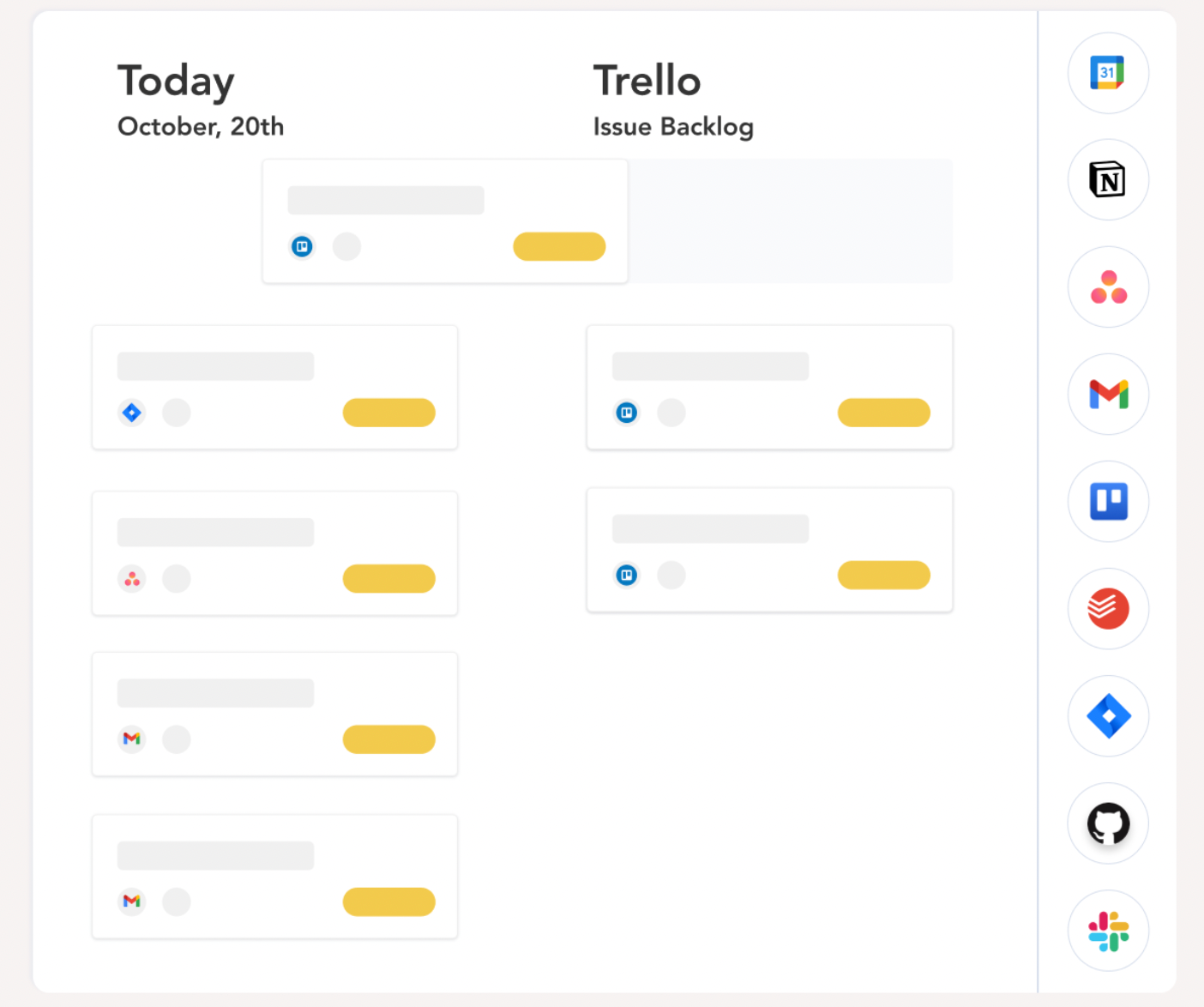Select the Slack icon in sidebar

click(x=1108, y=931)
